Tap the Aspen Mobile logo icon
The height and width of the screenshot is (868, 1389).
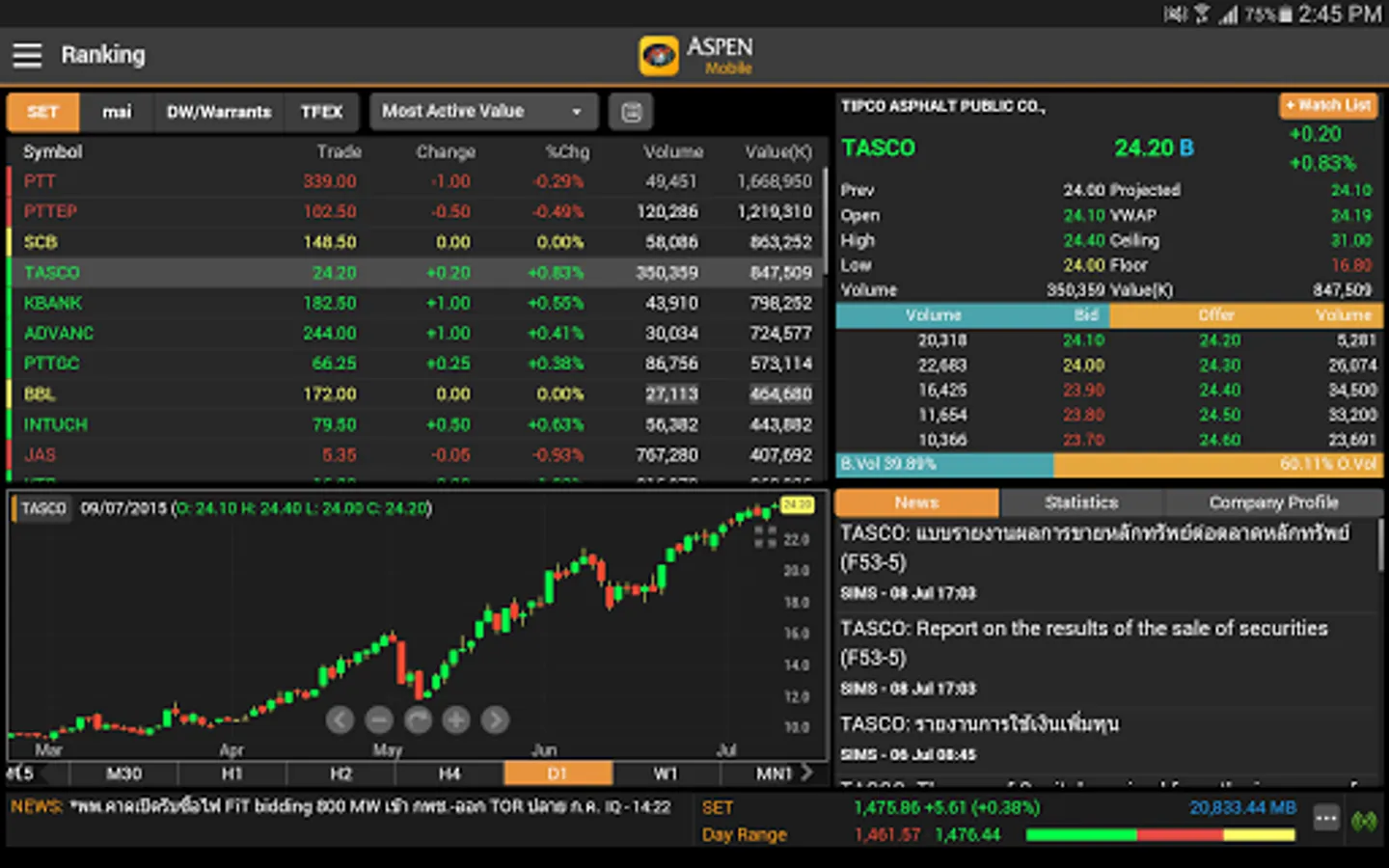[x=659, y=56]
